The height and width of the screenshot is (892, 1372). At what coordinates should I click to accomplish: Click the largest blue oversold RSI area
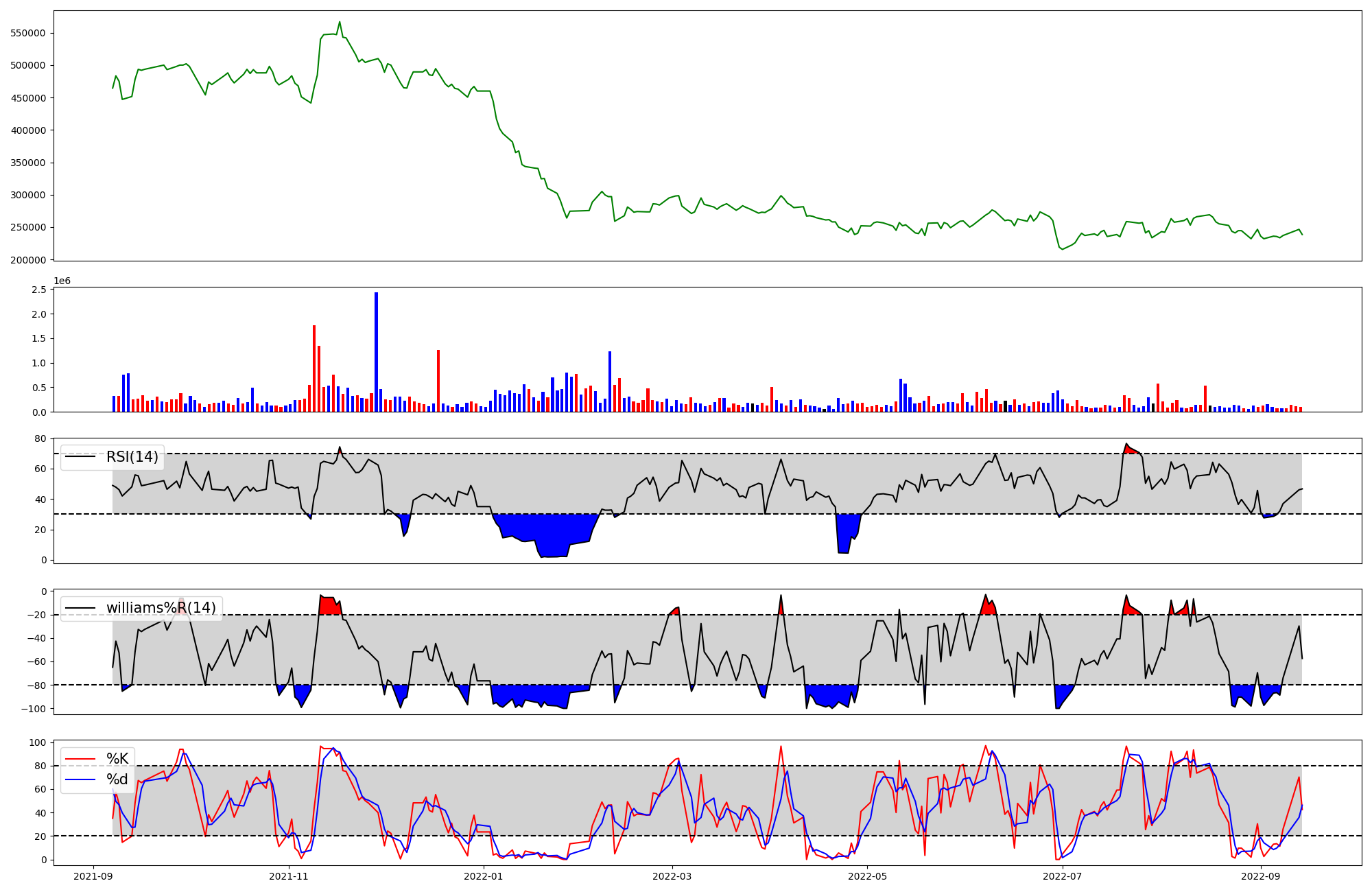coord(549,532)
